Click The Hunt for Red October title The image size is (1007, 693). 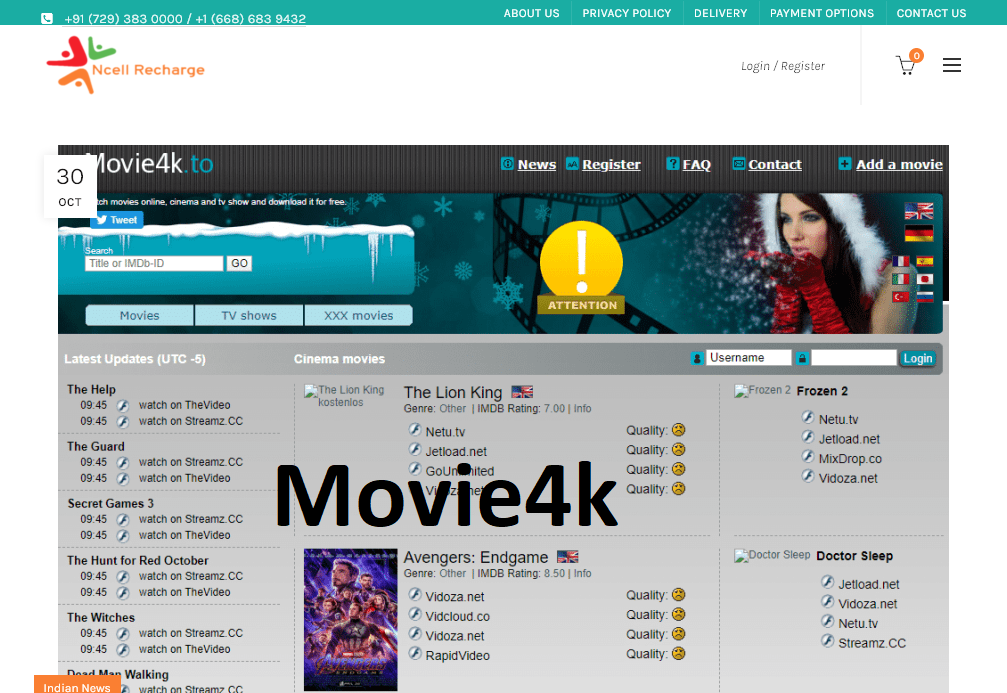(137, 561)
